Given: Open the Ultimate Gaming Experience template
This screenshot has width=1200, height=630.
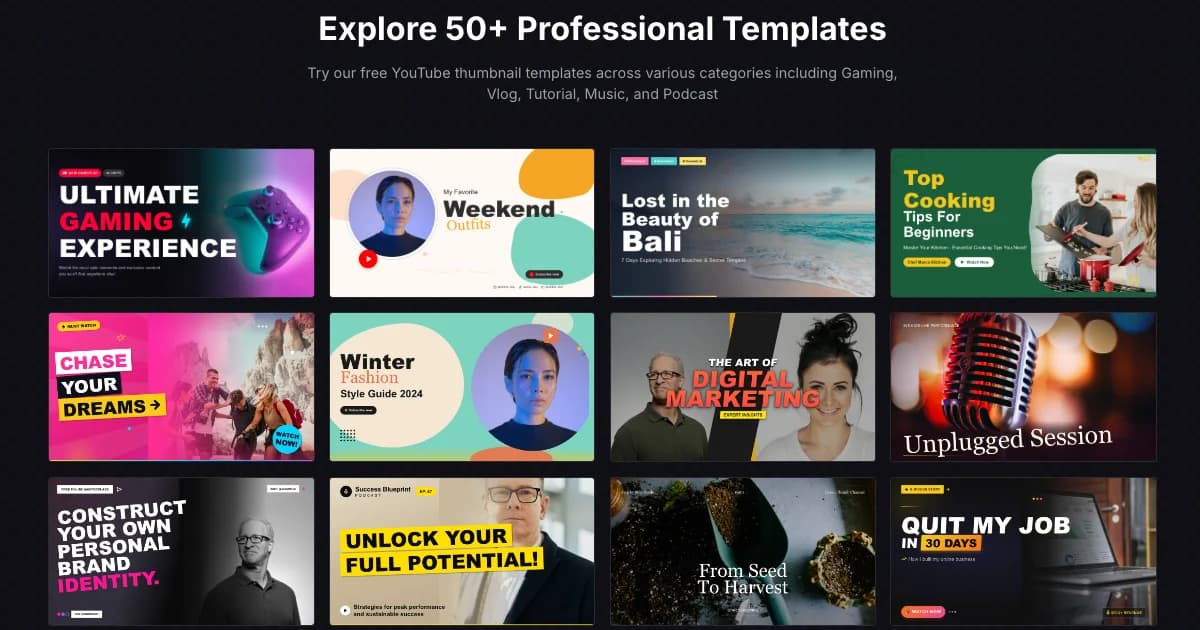Looking at the screenshot, I should tap(181, 223).
